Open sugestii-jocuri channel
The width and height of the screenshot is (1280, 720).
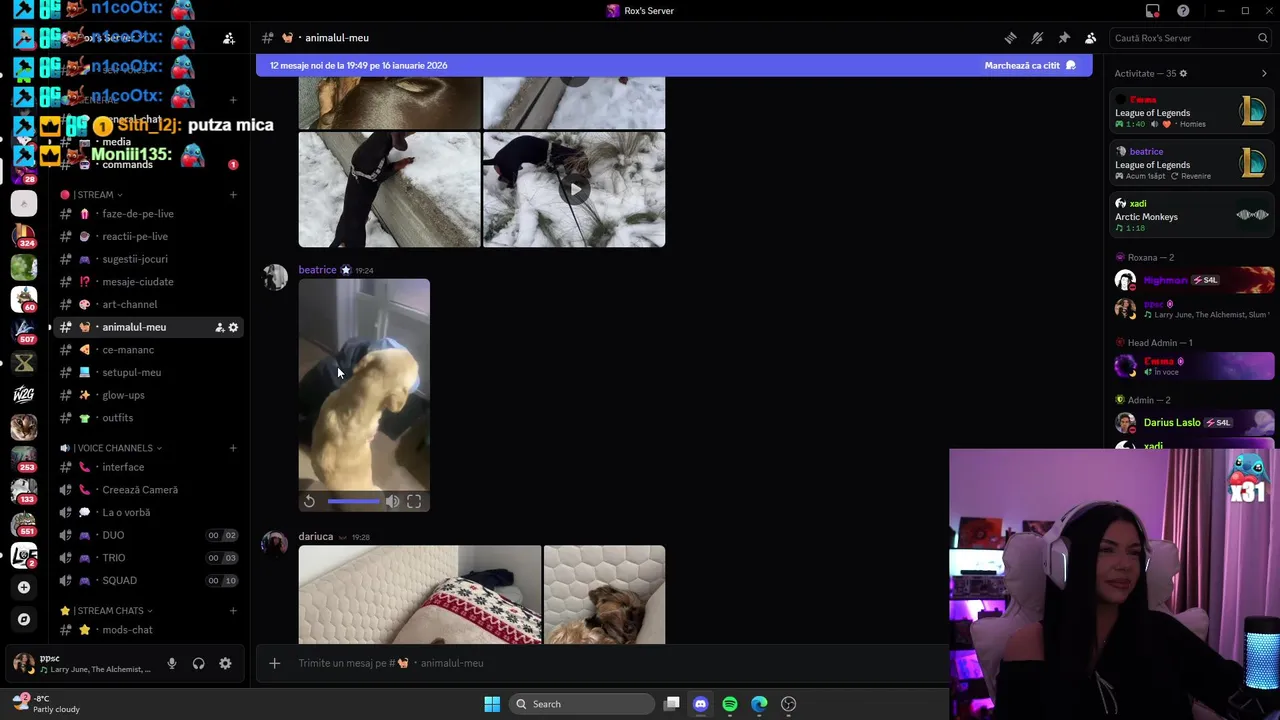[148, 259]
